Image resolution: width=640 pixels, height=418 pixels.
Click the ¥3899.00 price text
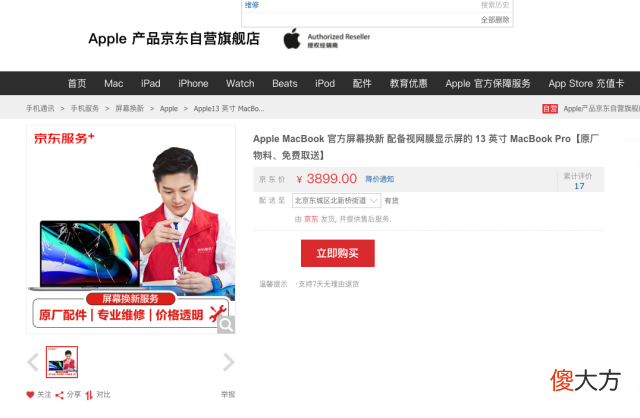[327, 179]
